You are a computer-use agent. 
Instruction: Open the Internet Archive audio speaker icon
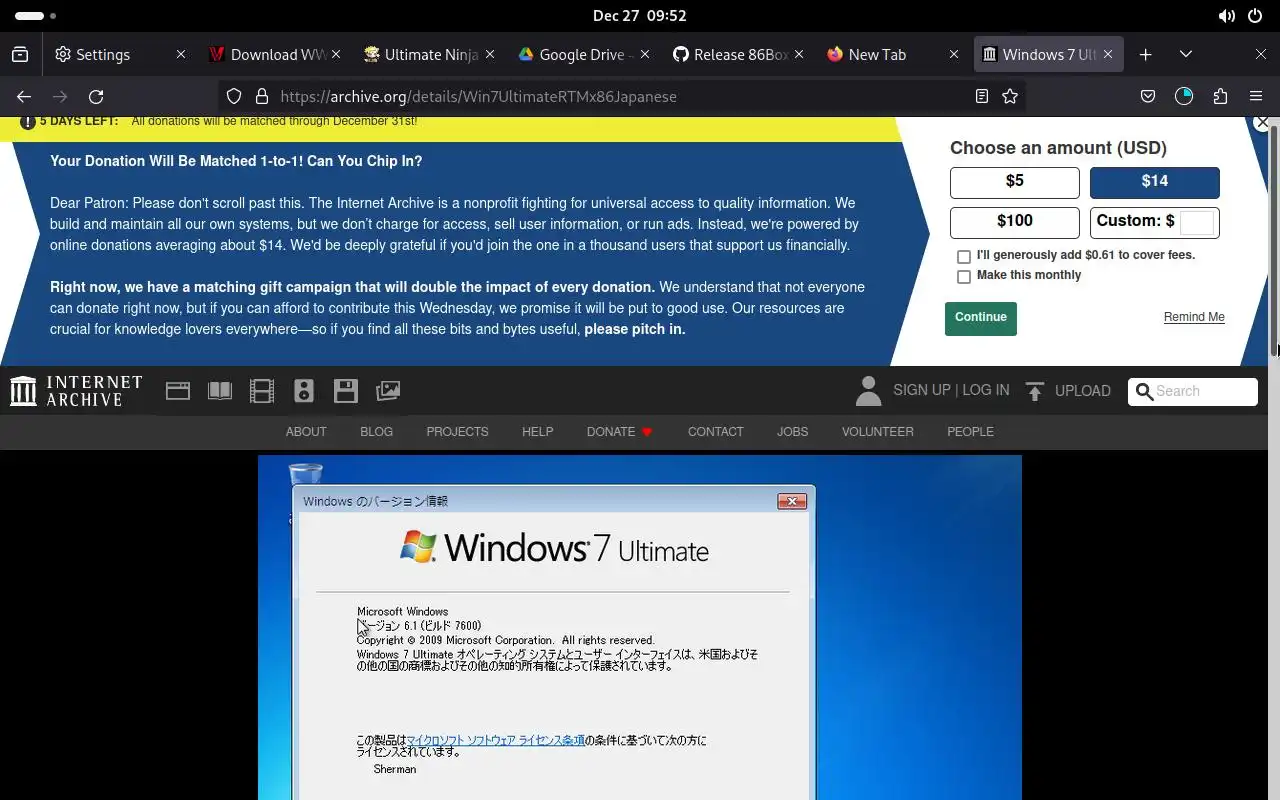click(x=304, y=391)
